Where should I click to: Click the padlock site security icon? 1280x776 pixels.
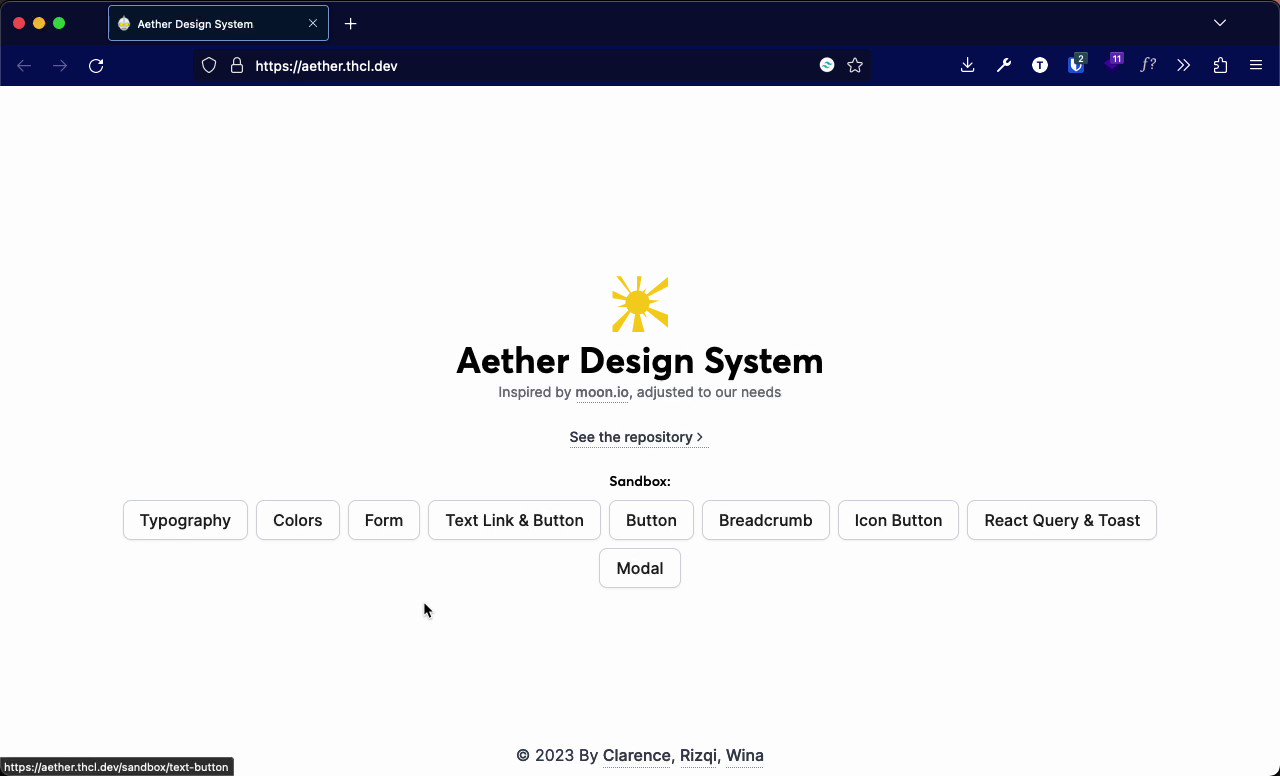(236, 65)
